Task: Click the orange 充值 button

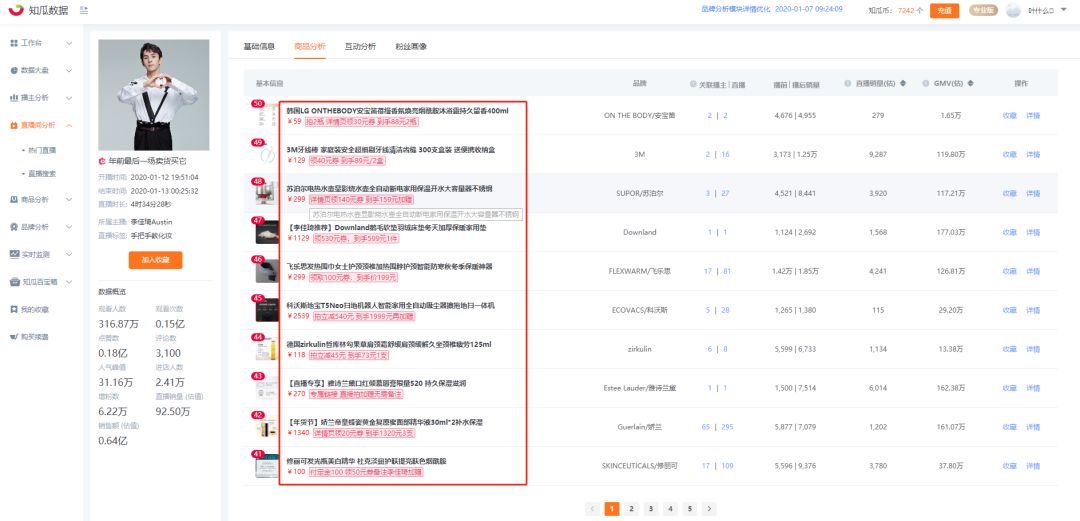Action: 944,10
